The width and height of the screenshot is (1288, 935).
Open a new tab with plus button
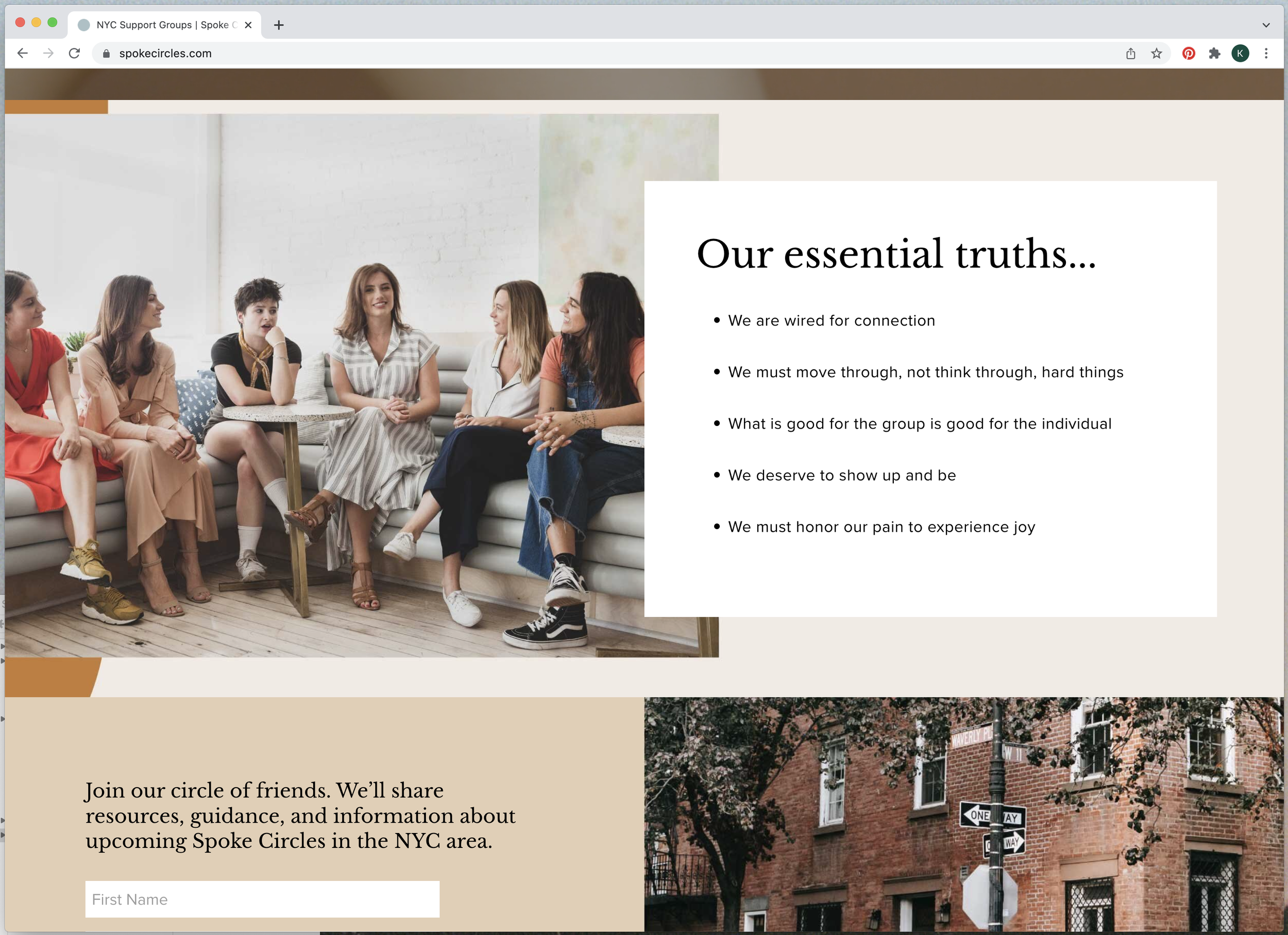click(279, 25)
